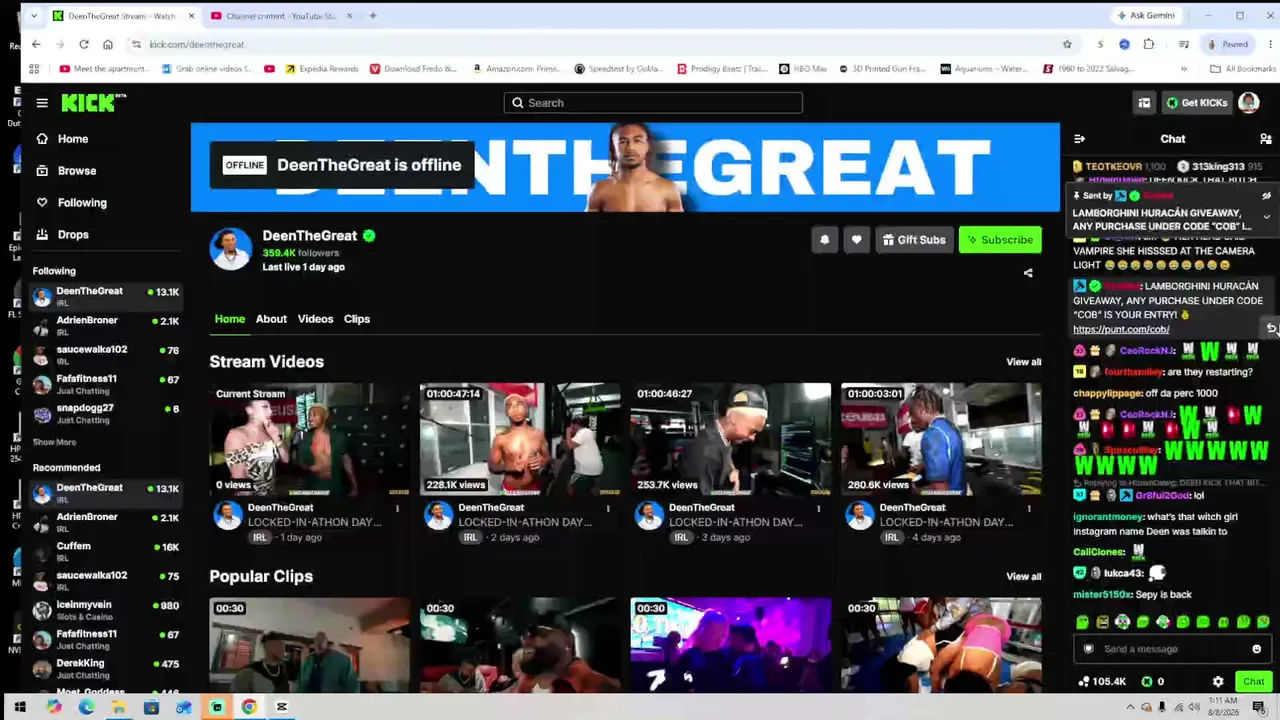This screenshot has height=720, width=1280.
Task: Open a new browser tab
Action: (x=372, y=16)
